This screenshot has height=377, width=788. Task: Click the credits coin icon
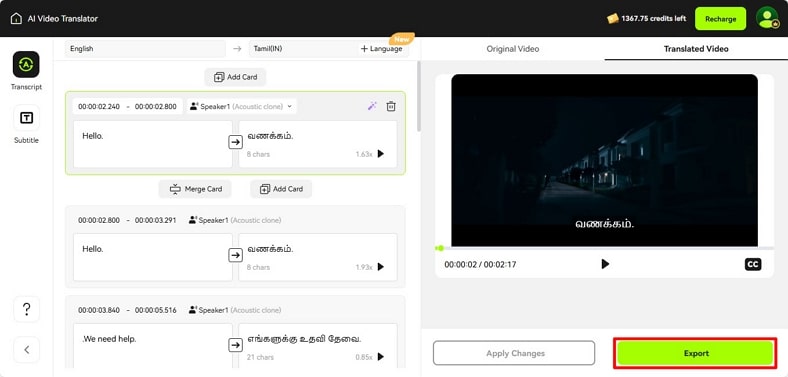coord(613,19)
